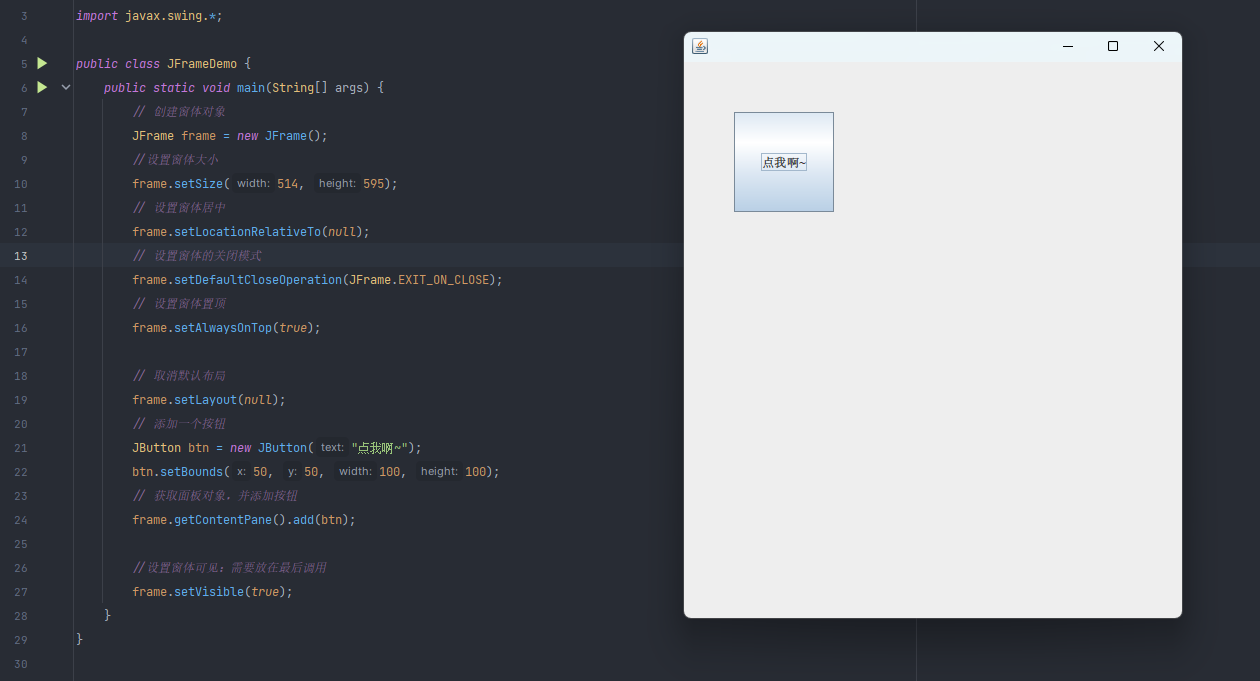The height and width of the screenshot is (681, 1260).
Task: Click the class name JFrameDemo in code
Action: point(202,64)
